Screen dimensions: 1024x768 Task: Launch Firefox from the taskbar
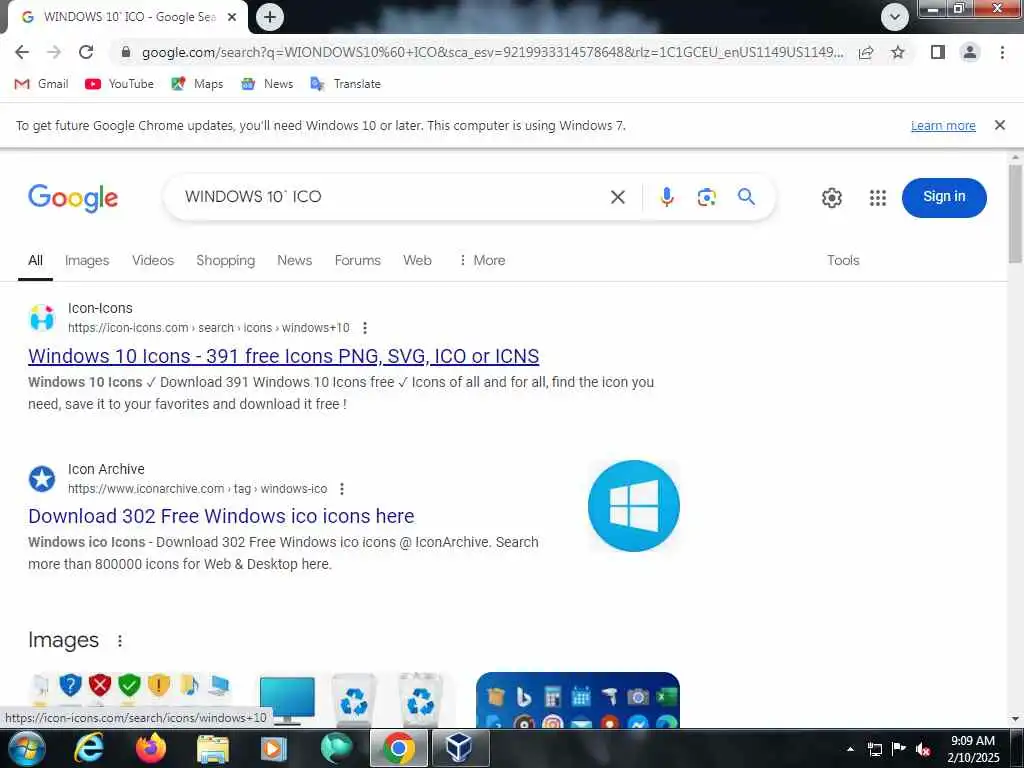pos(151,748)
